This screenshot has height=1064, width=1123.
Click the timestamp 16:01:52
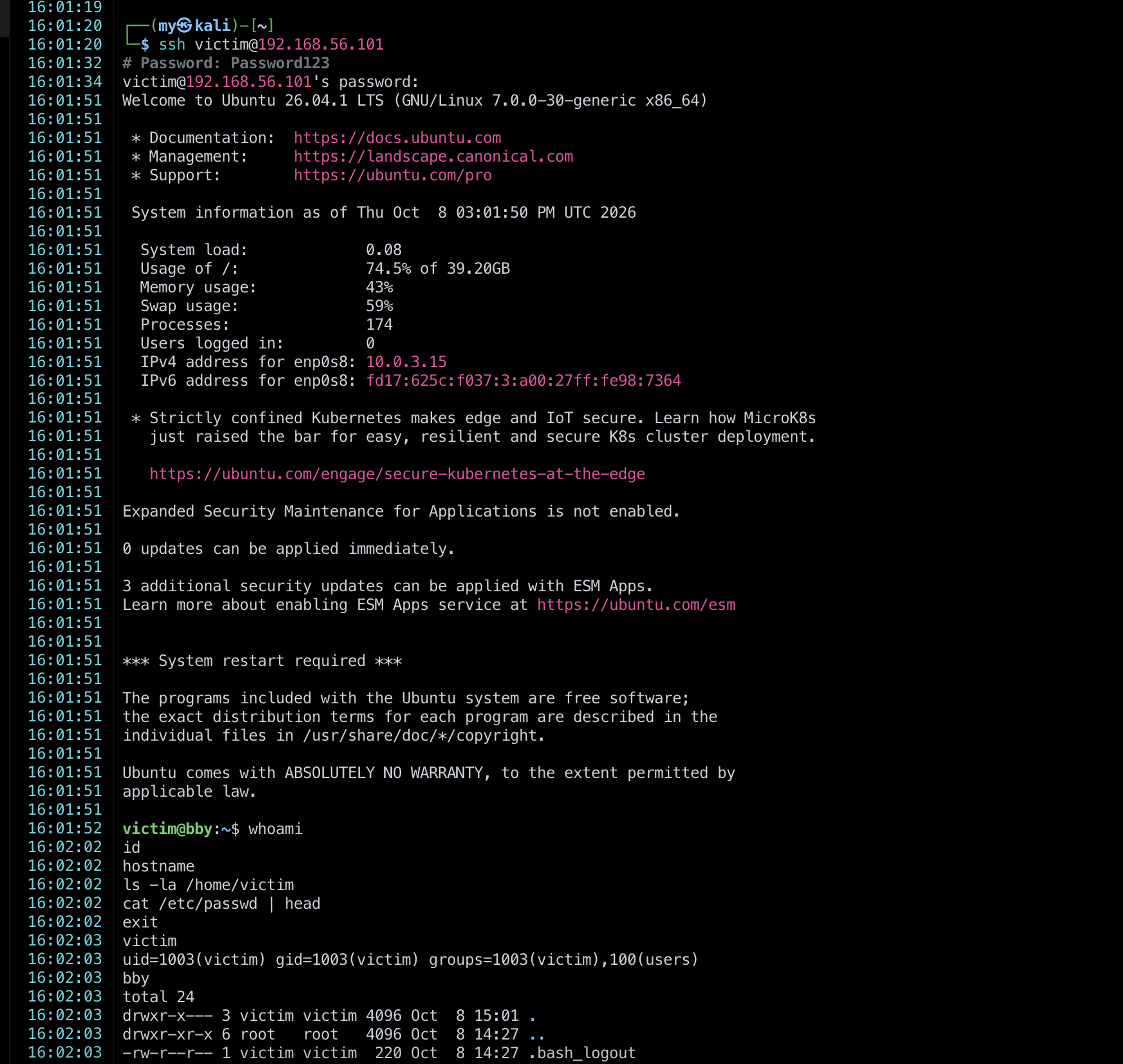coord(65,829)
